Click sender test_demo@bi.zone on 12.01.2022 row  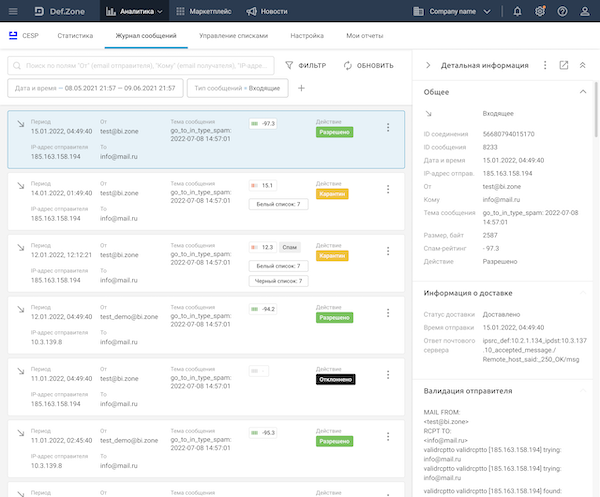[129, 317]
